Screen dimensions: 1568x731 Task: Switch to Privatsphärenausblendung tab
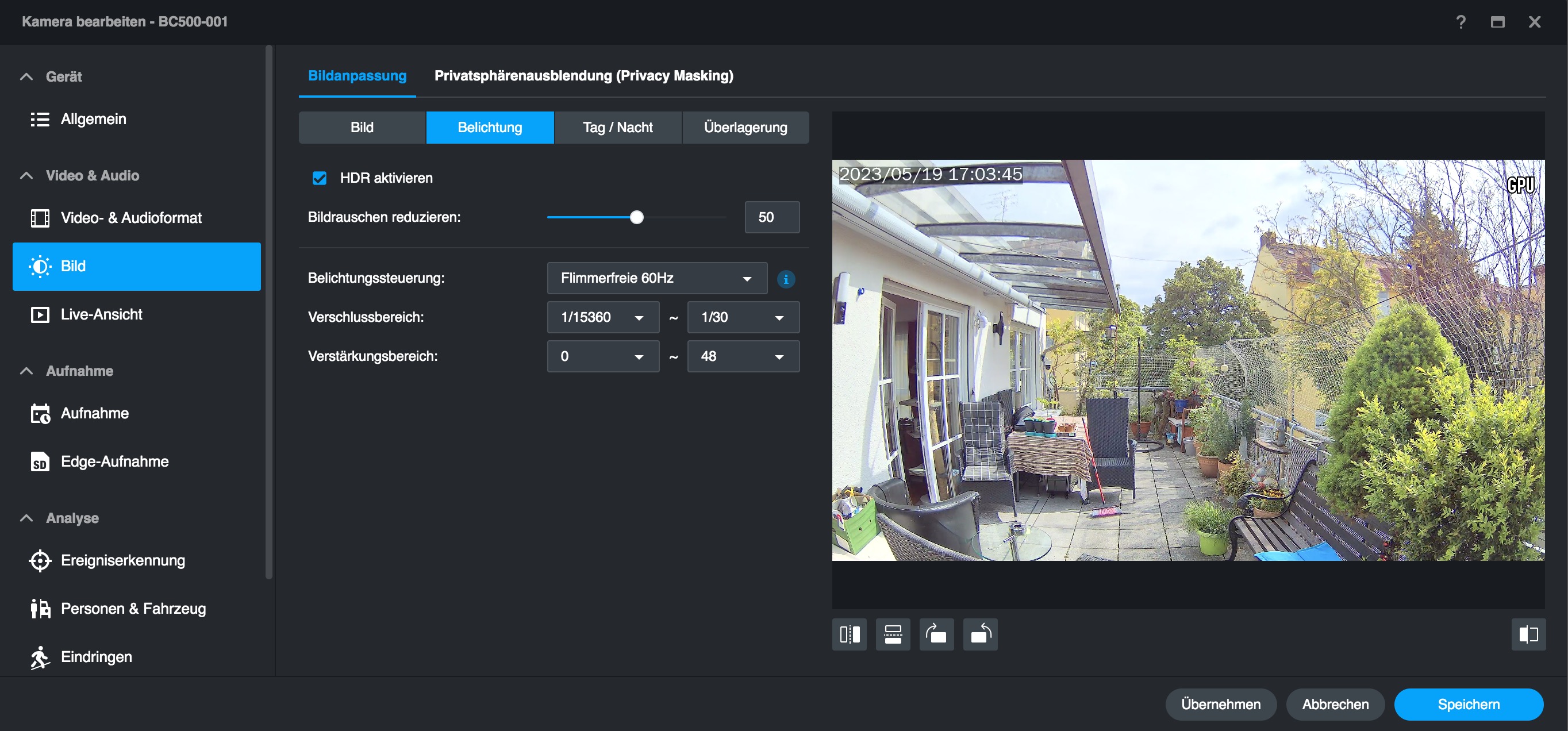(x=583, y=75)
